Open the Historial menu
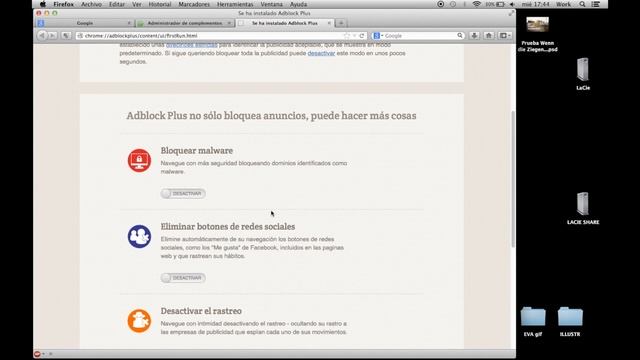 click(x=160, y=4)
